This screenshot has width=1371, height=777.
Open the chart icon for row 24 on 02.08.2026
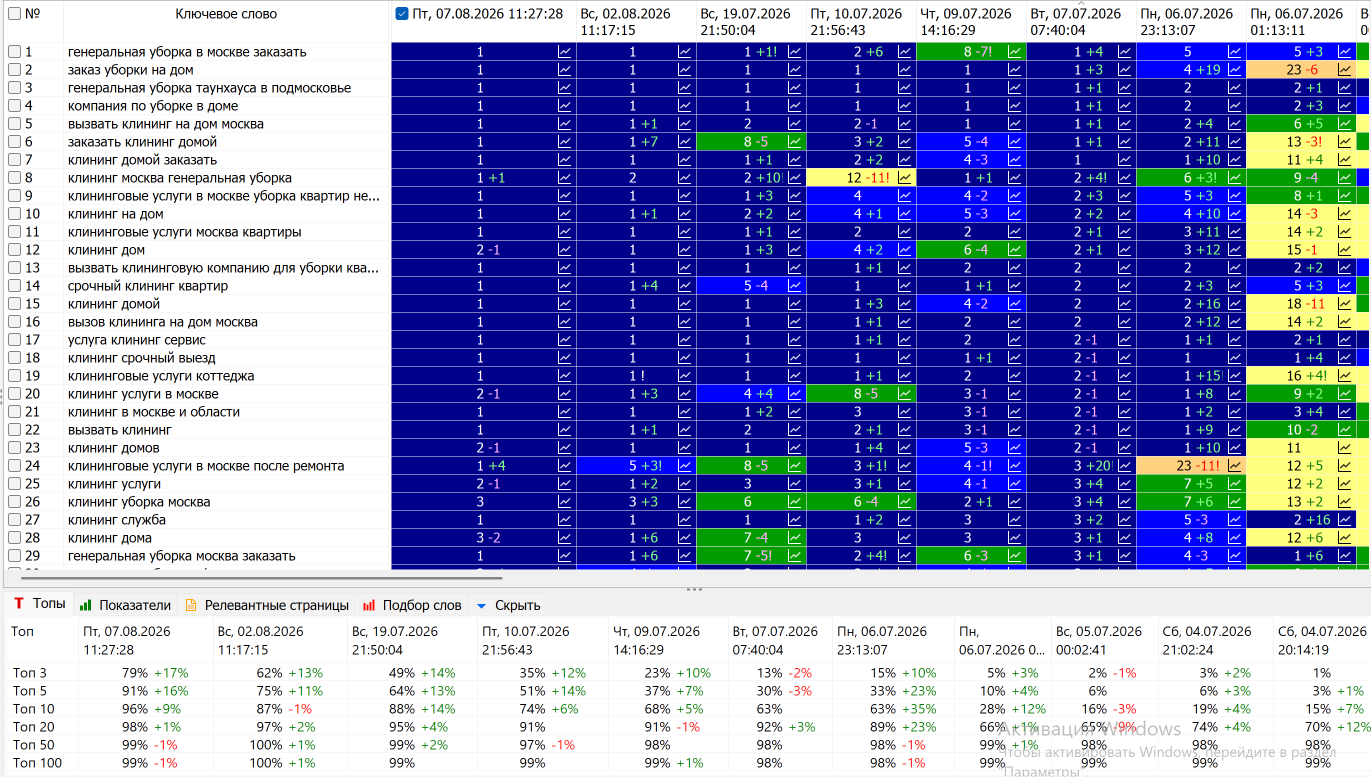point(685,466)
